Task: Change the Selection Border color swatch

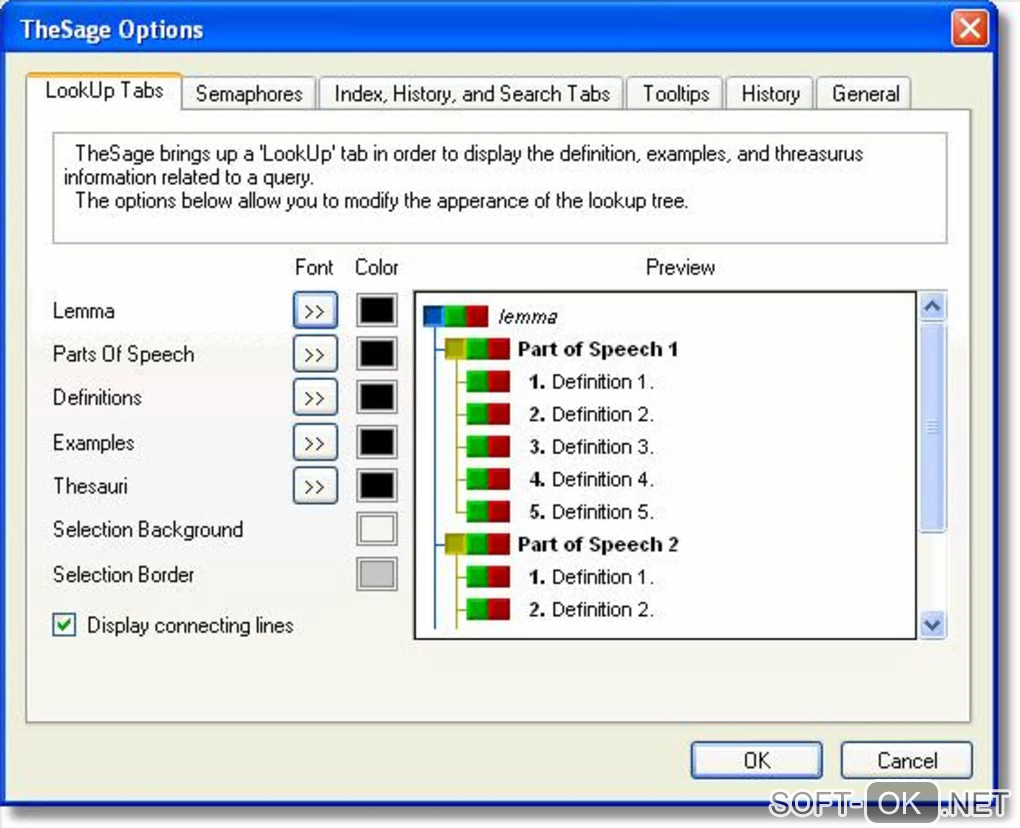Action: click(x=377, y=574)
